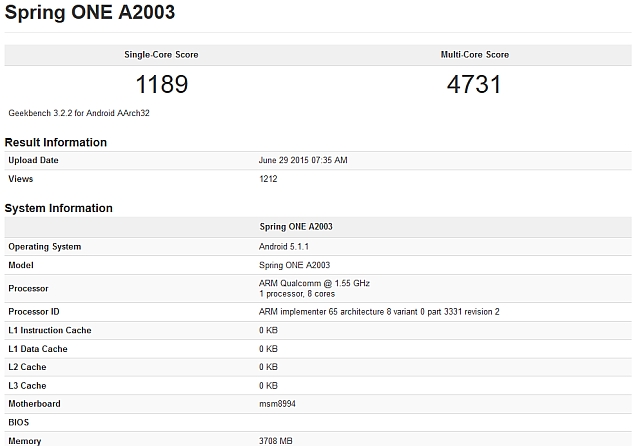Viewport: 635px width, 446px height.
Task: Select the Operating System row label
Action: tap(45, 246)
